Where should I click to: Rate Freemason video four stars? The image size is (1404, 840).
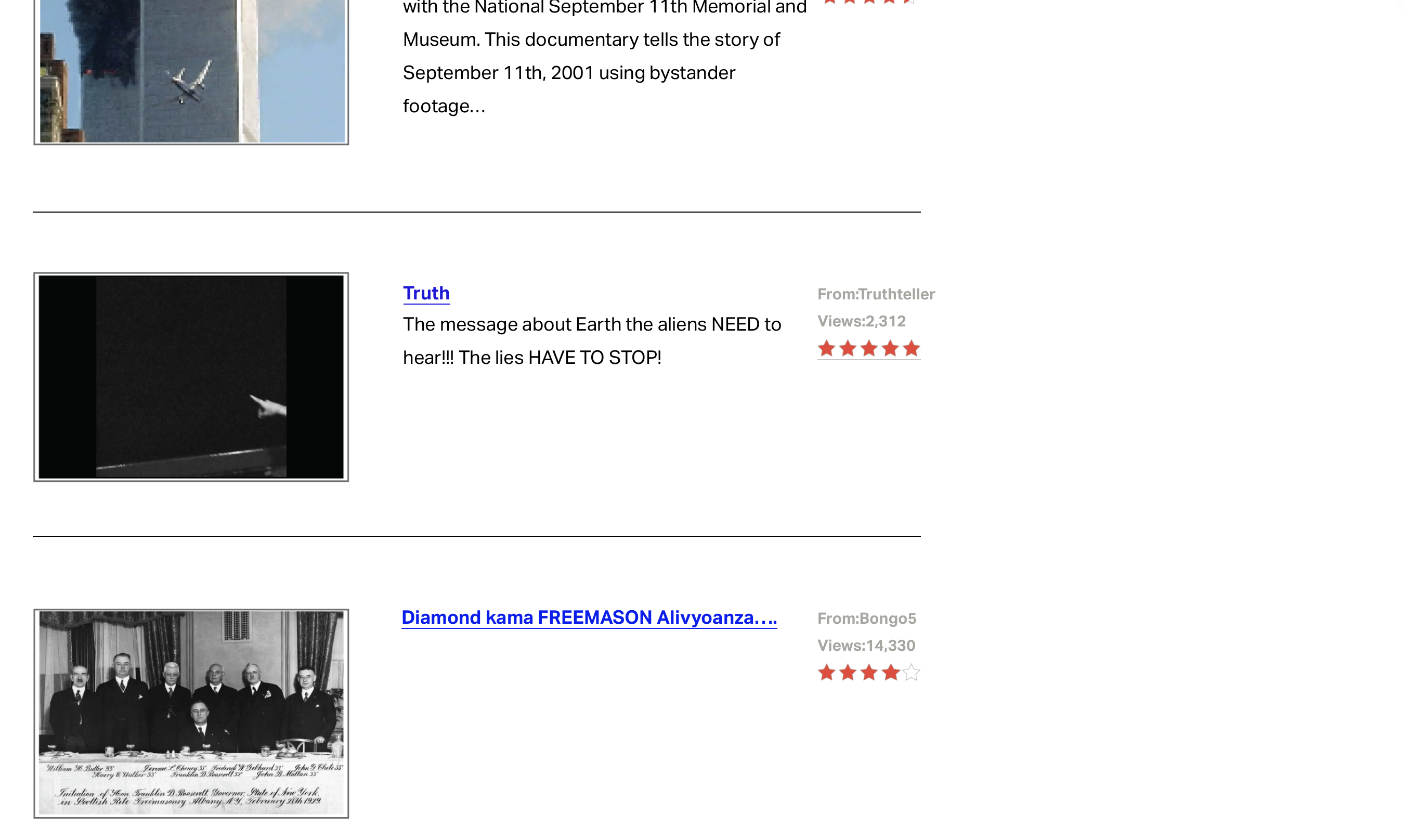tap(890, 673)
